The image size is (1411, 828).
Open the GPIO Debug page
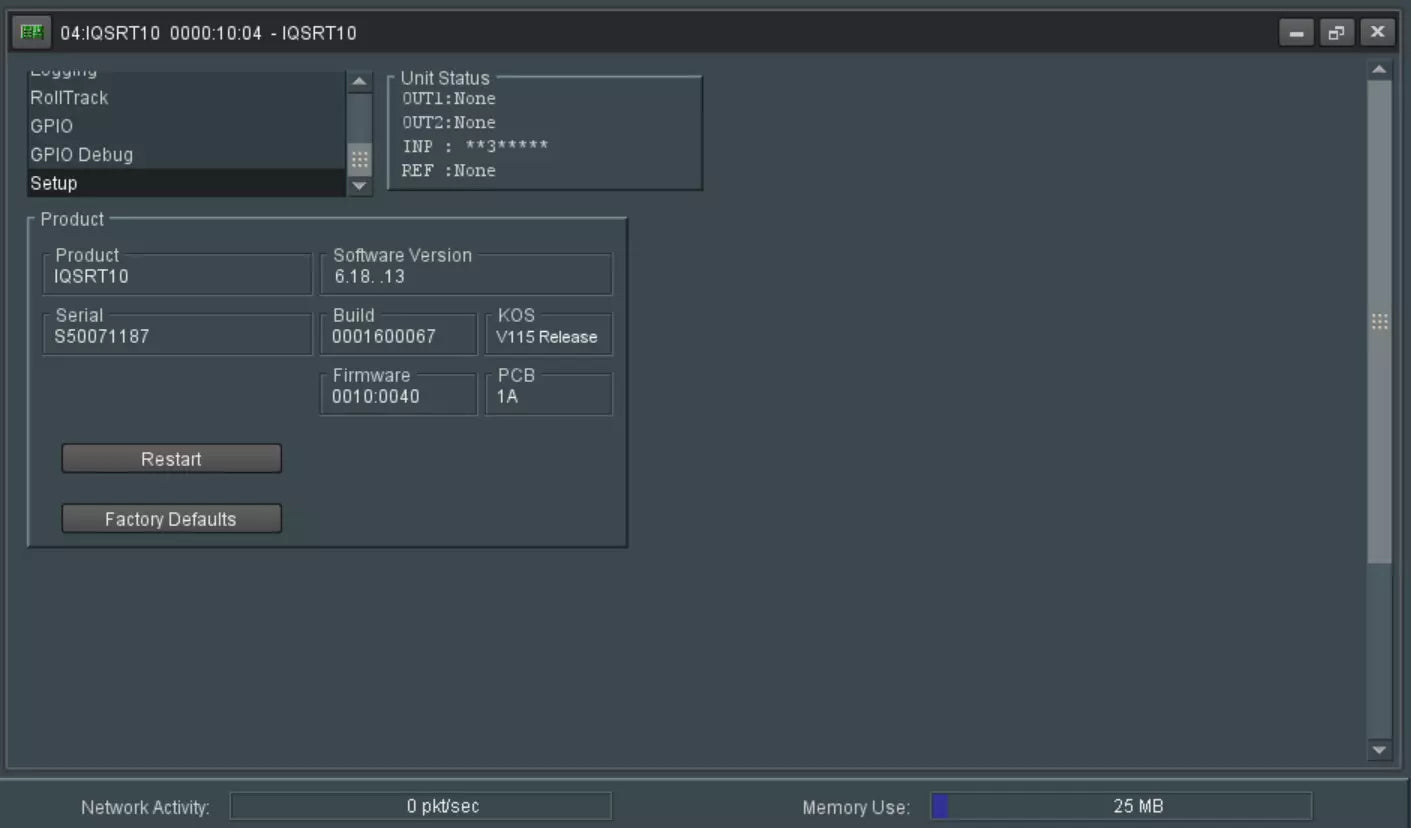(x=186, y=155)
